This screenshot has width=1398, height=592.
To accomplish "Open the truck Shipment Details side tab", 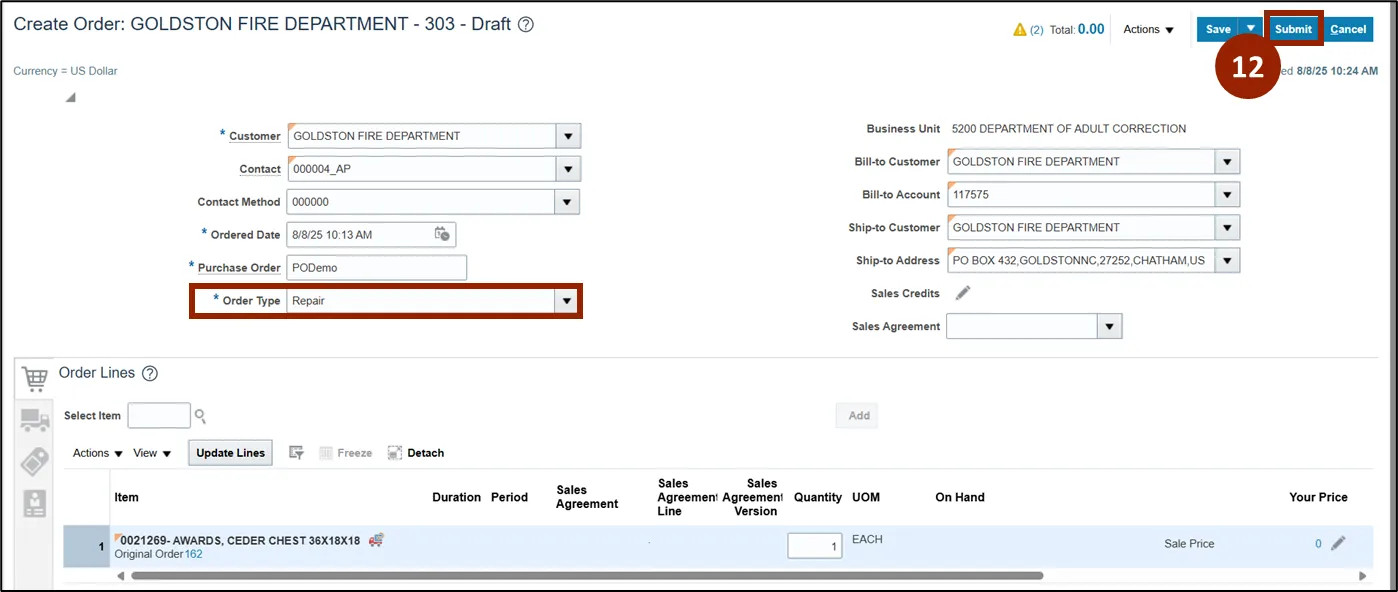I will 35,421.
